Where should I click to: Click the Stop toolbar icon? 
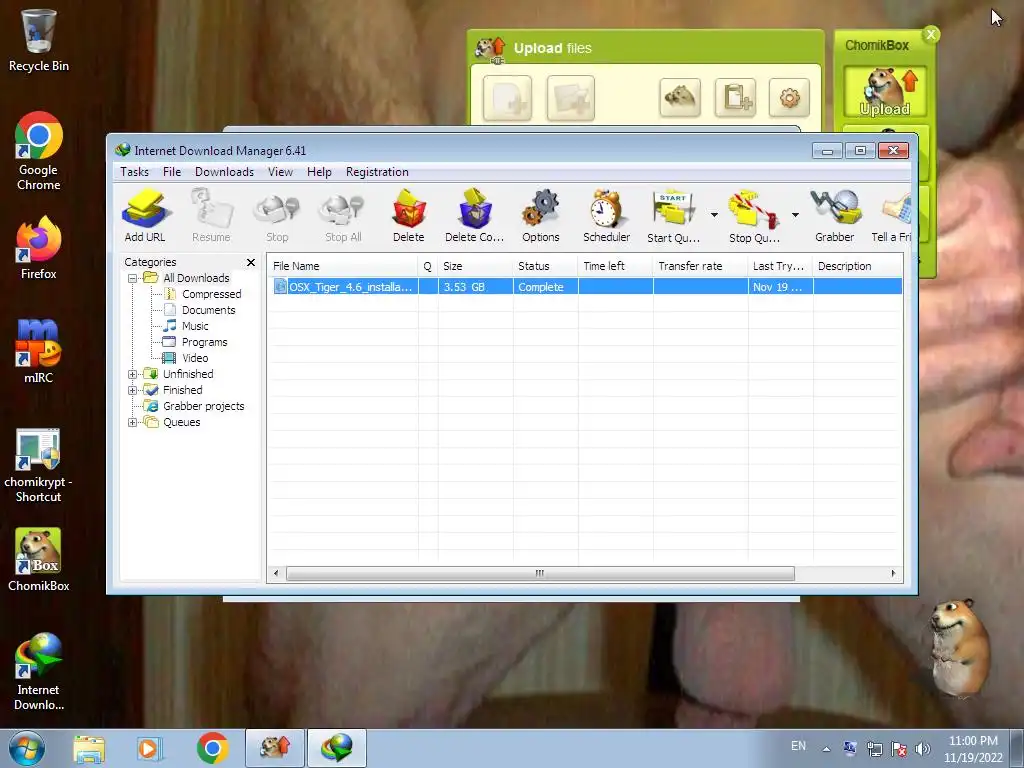[x=277, y=216]
